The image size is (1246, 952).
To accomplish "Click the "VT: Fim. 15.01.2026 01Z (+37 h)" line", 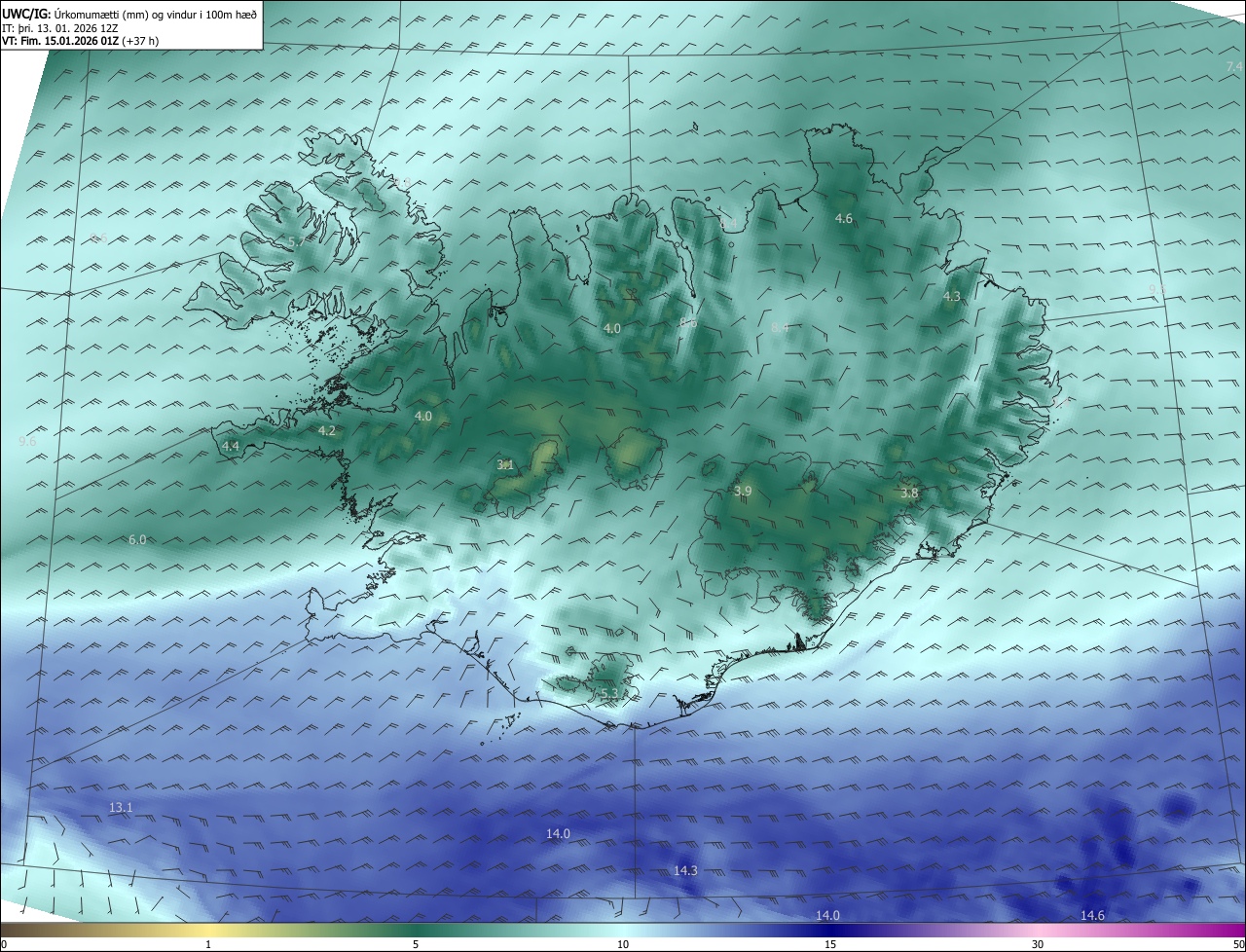I will click(x=80, y=41).
